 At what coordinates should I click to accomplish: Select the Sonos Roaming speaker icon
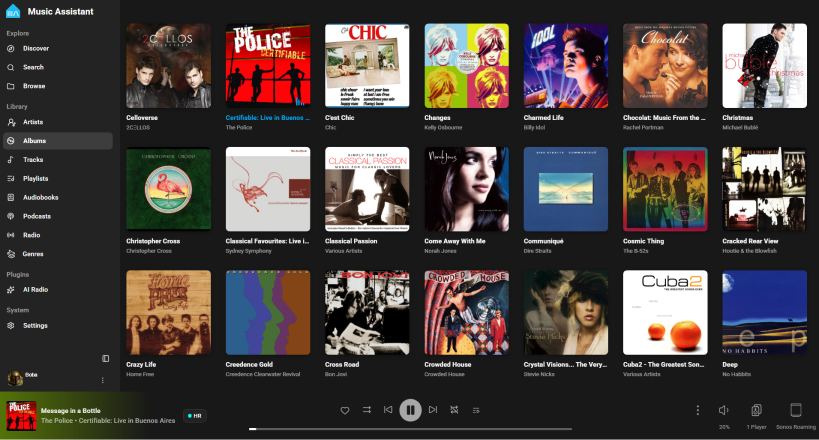[x=795, y=410]
